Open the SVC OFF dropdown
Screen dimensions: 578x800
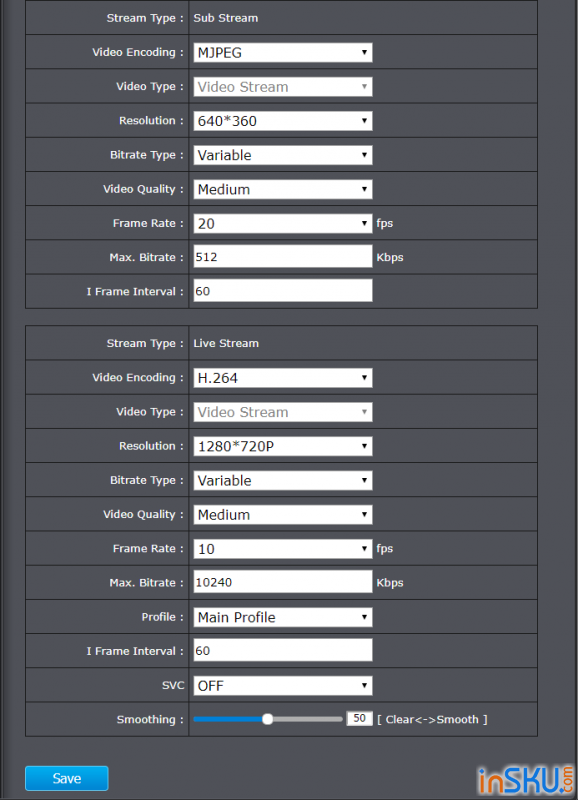[x=283, y=686]
